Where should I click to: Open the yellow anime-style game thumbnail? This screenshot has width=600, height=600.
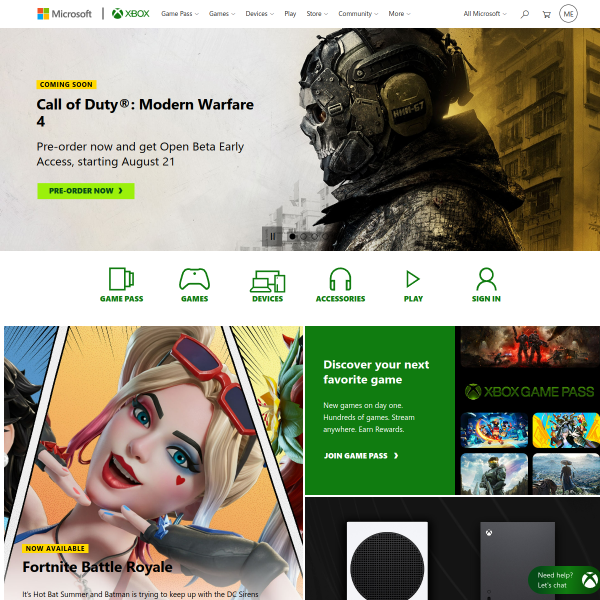[566, 430]
